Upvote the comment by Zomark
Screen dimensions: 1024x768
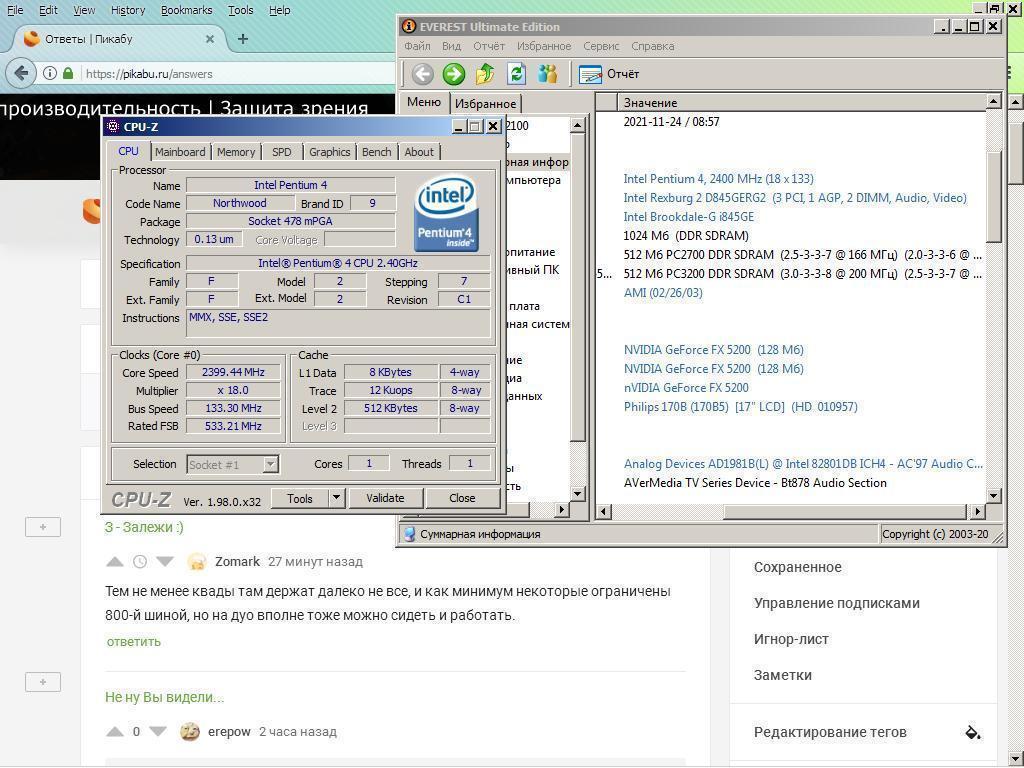coord(115,562)
